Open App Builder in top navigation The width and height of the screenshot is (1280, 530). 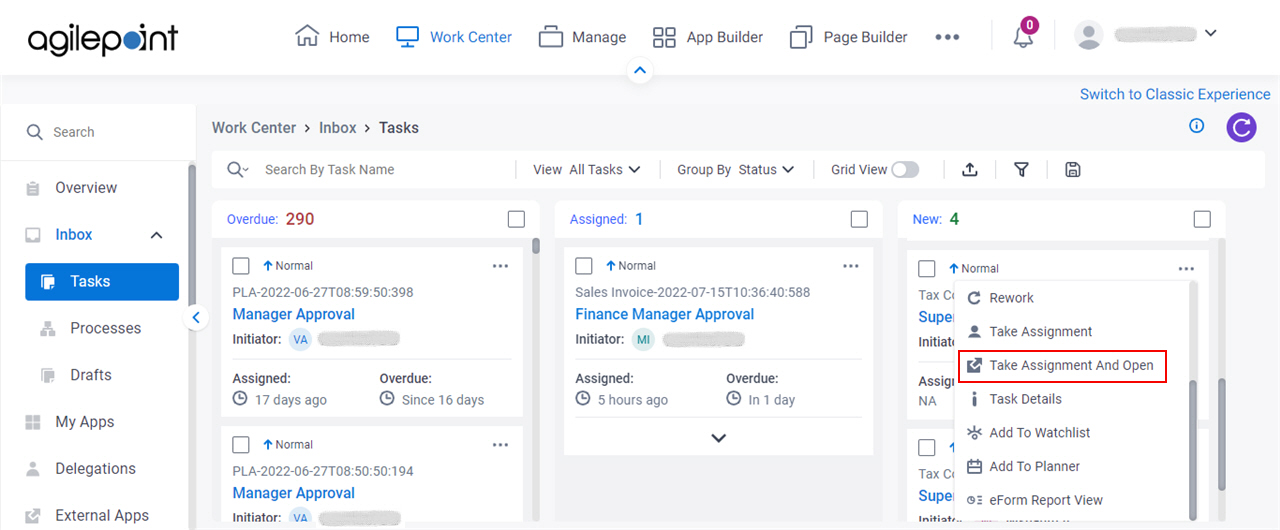pyautogui.click(x=707, y=37)
